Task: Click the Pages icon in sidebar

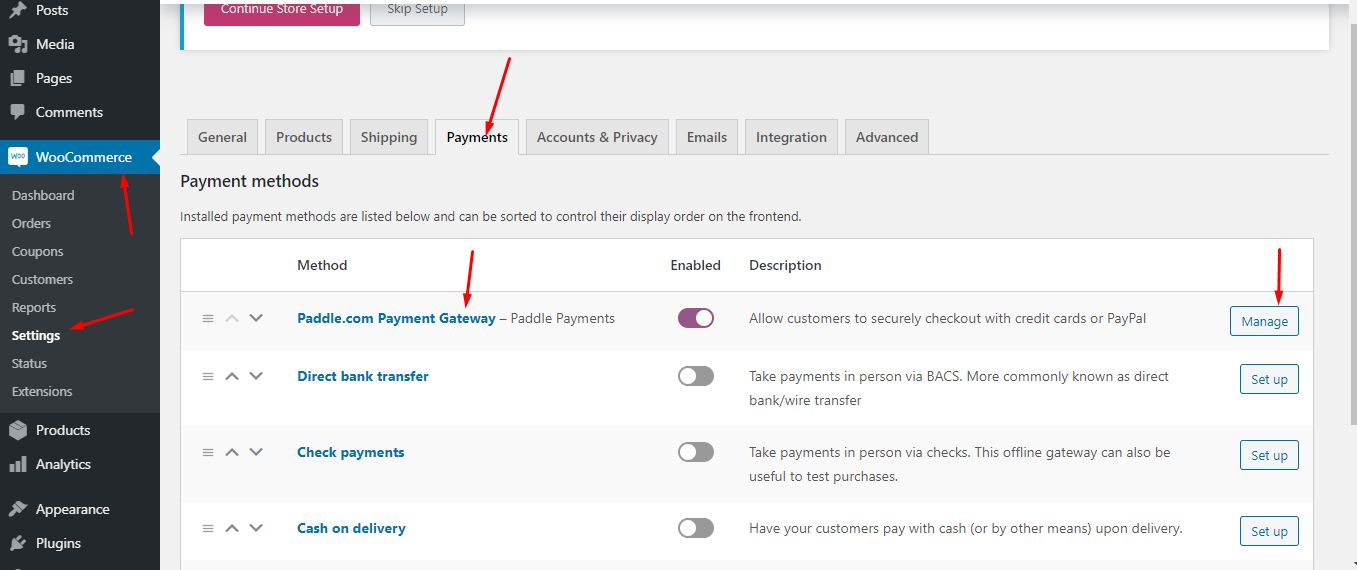Action: 18,78
